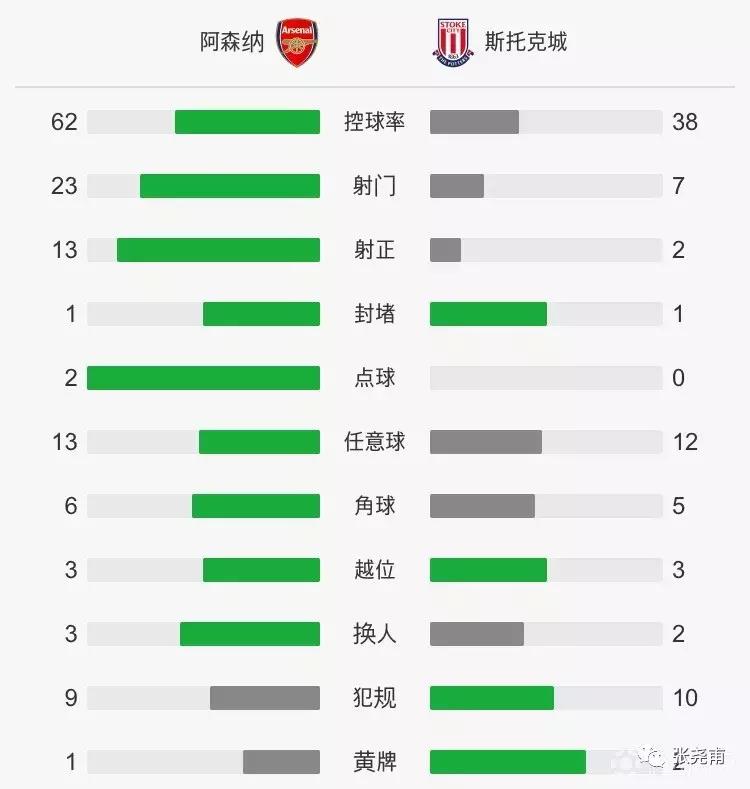Click the Arsenal club crest

[297, 43]
